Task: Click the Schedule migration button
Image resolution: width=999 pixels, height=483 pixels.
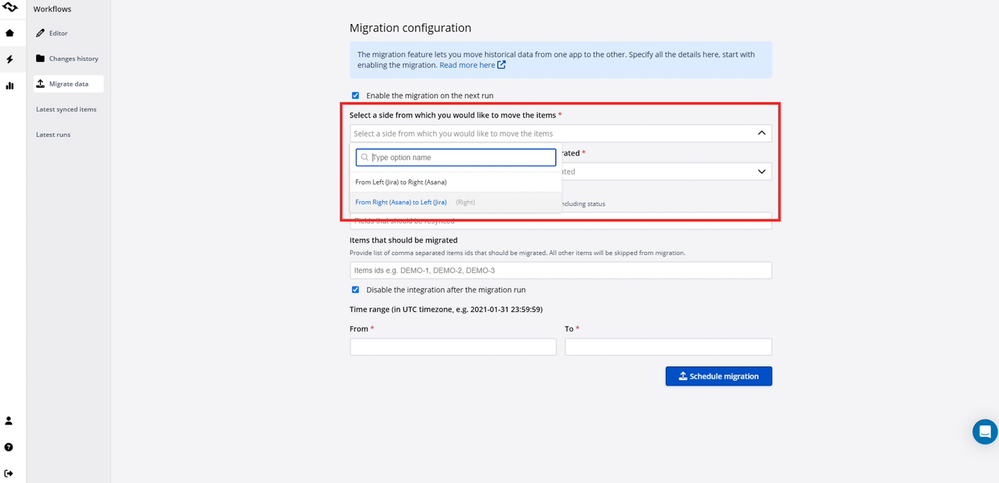Action: coord(718,376)
